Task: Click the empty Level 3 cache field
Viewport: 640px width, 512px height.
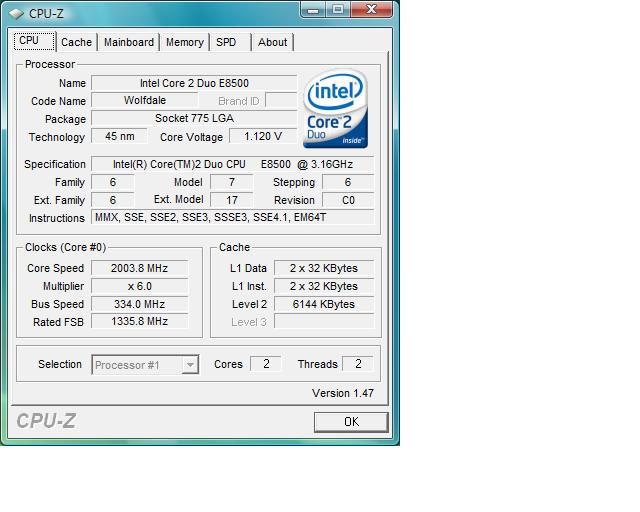Action: 324,321
